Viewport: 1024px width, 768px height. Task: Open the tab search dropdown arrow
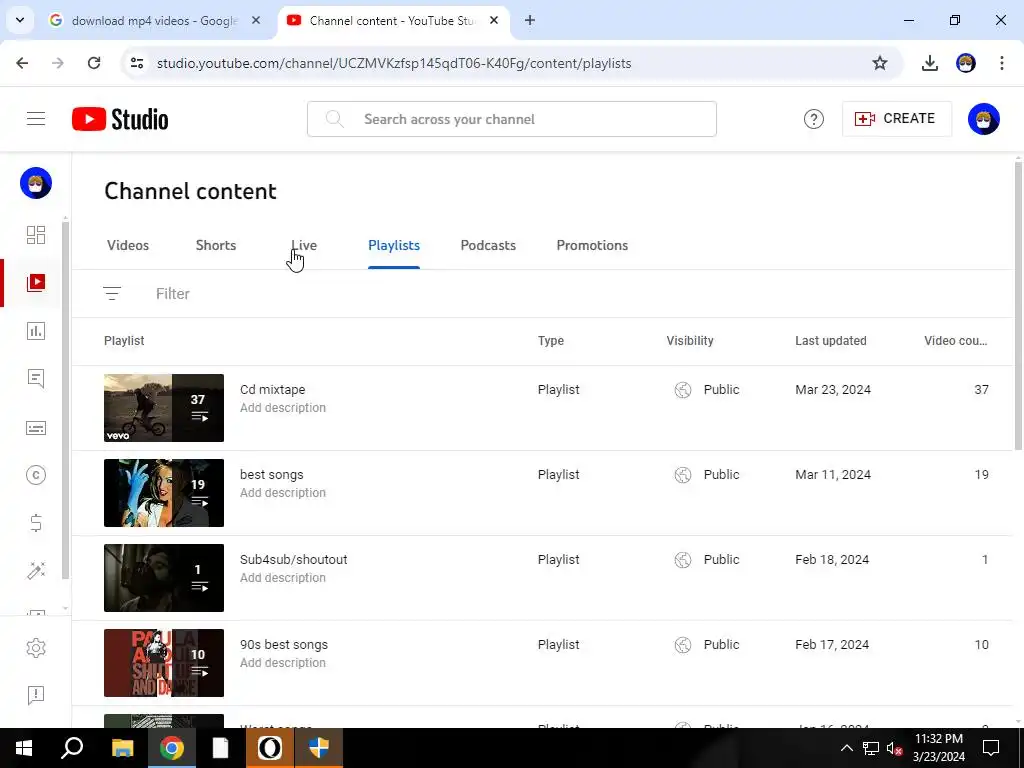[x=20, y=20]
